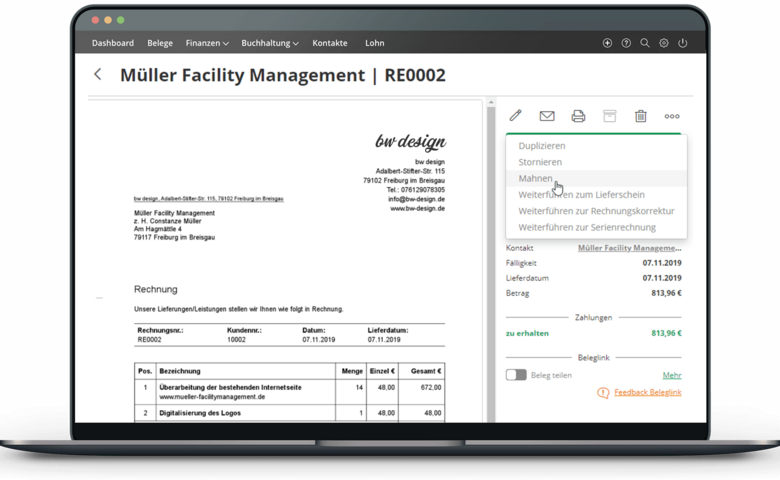
Task: Send invoice via envelope email icon
Action: (x=547, y=116)
